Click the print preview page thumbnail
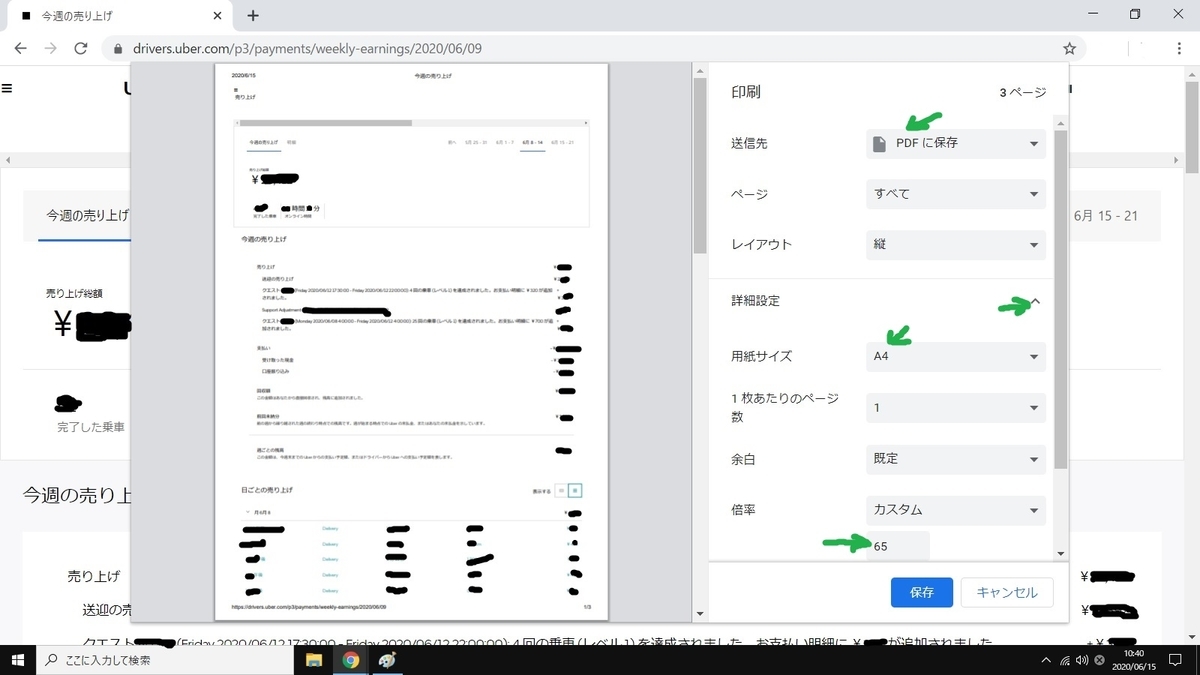1200x675 pixels. click(x=411, y=342)
